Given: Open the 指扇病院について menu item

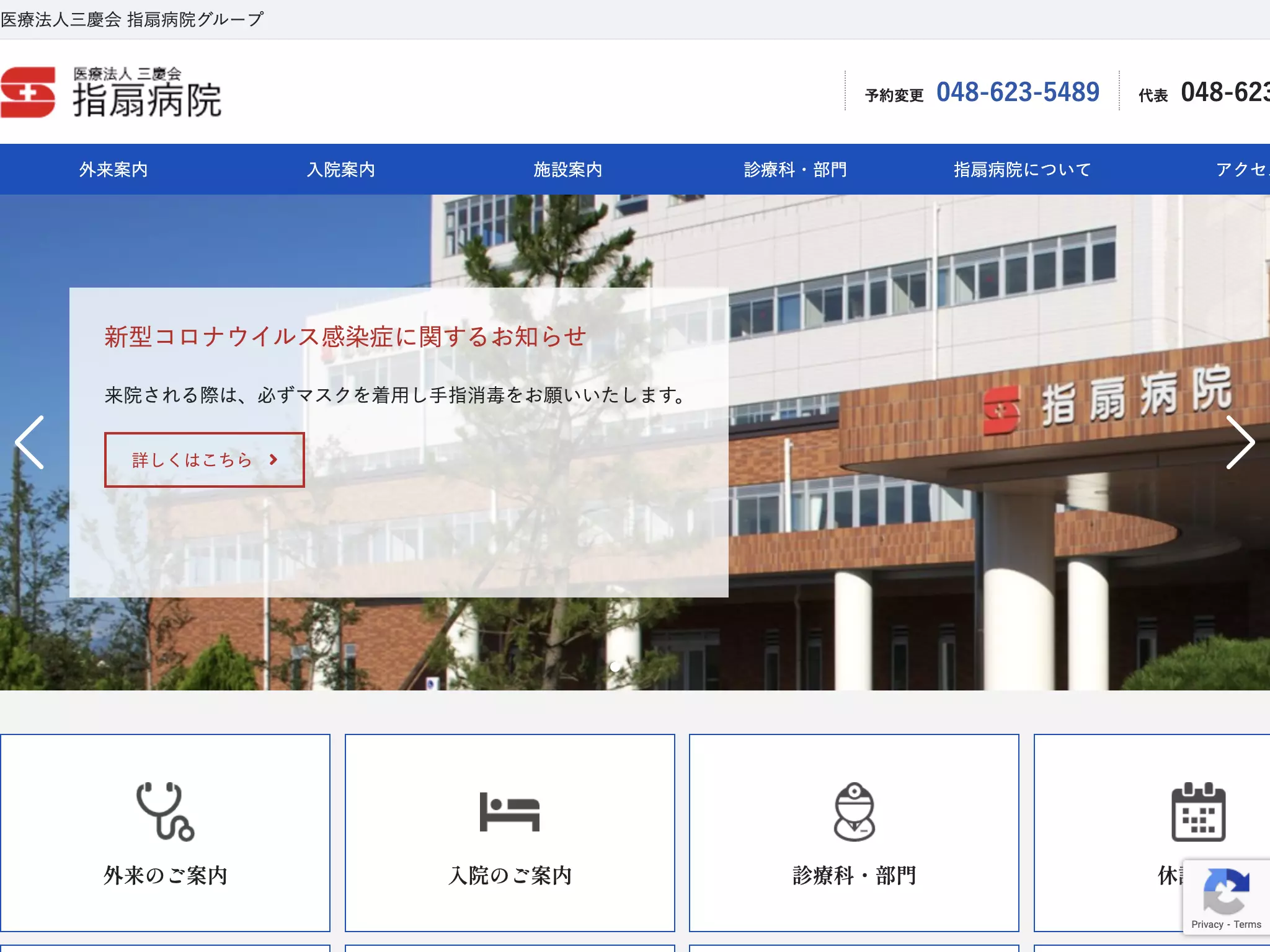Looking at the screenshot, I should (1023, 169).
